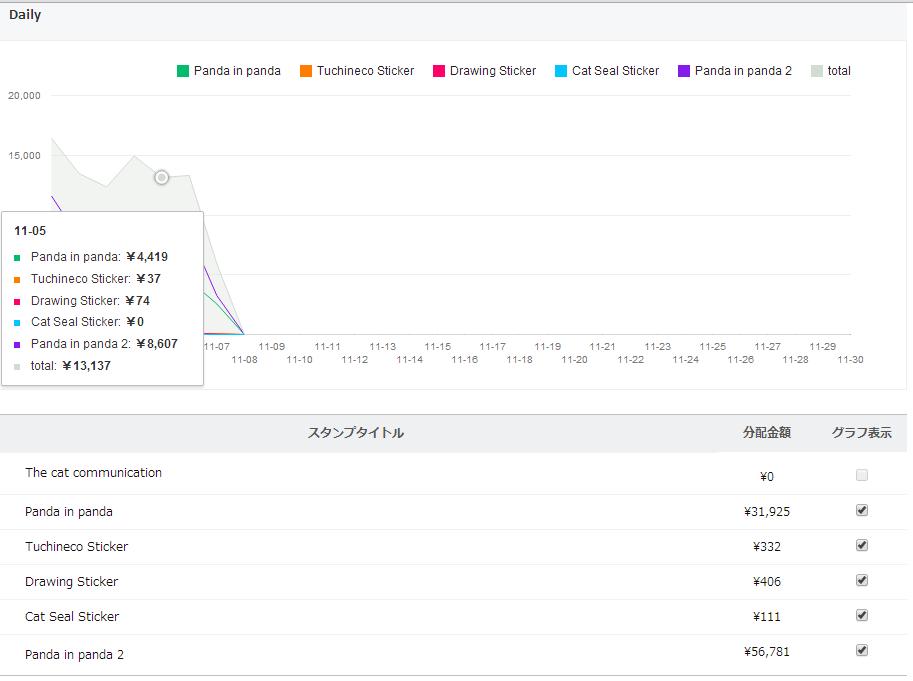
Task: Uncheck Panda in panda graph display checkbox
Action: 862,510
